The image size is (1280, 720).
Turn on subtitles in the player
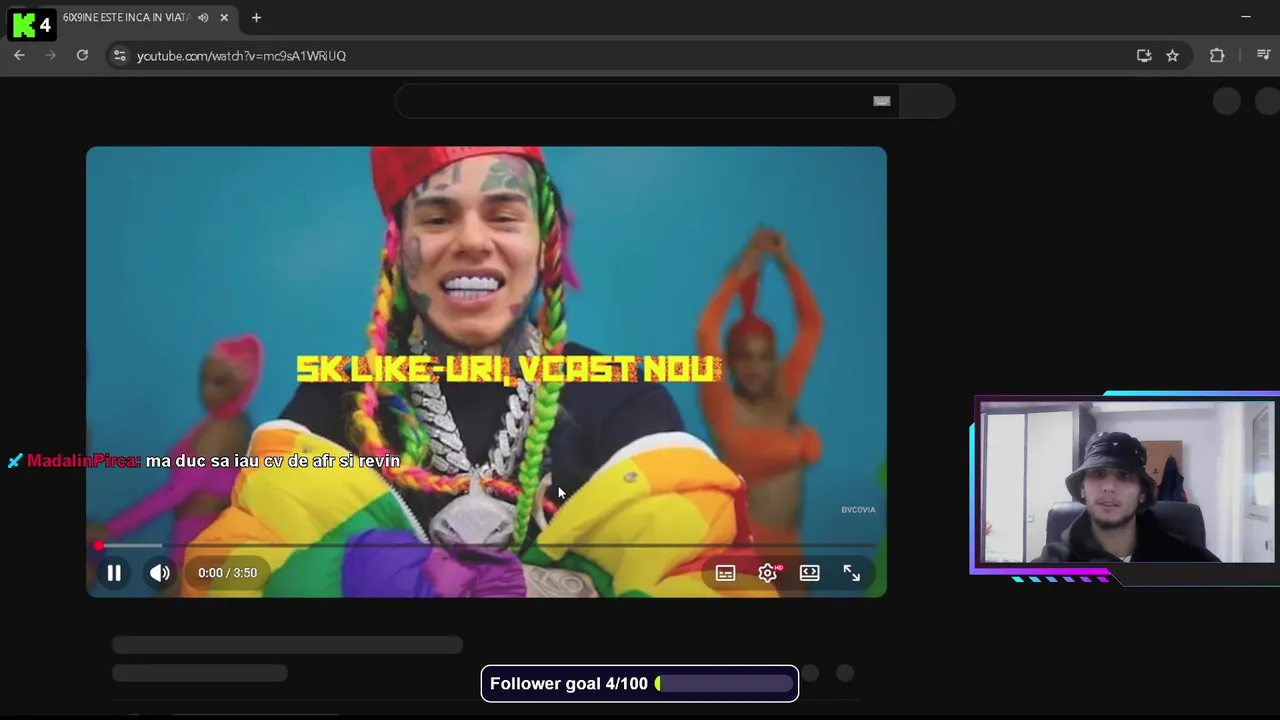point(725,573)
